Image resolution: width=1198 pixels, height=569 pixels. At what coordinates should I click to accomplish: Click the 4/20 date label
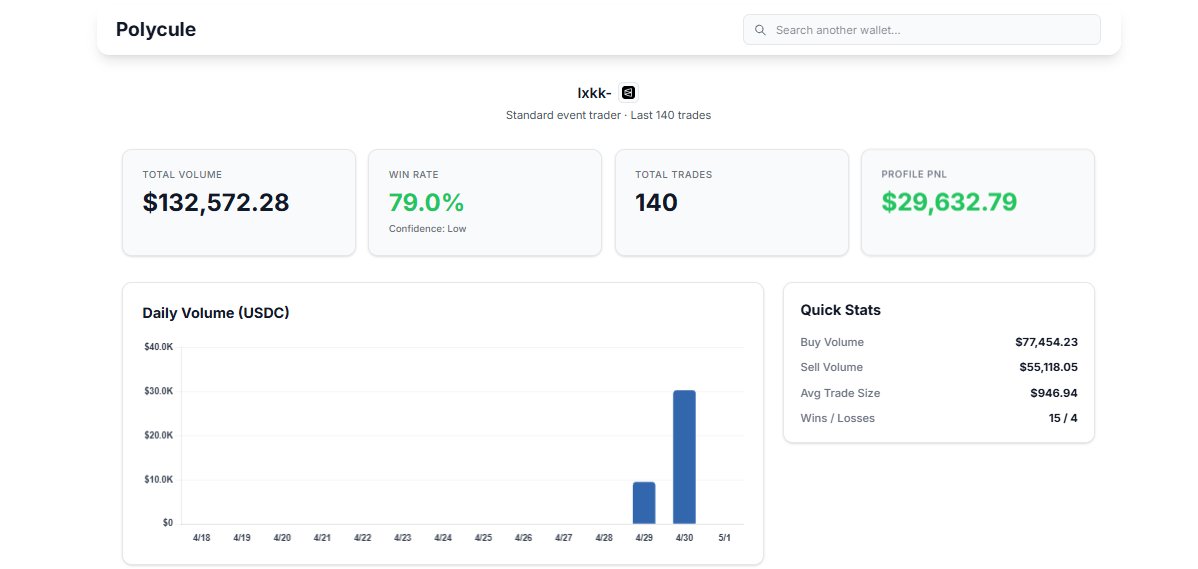282,538
